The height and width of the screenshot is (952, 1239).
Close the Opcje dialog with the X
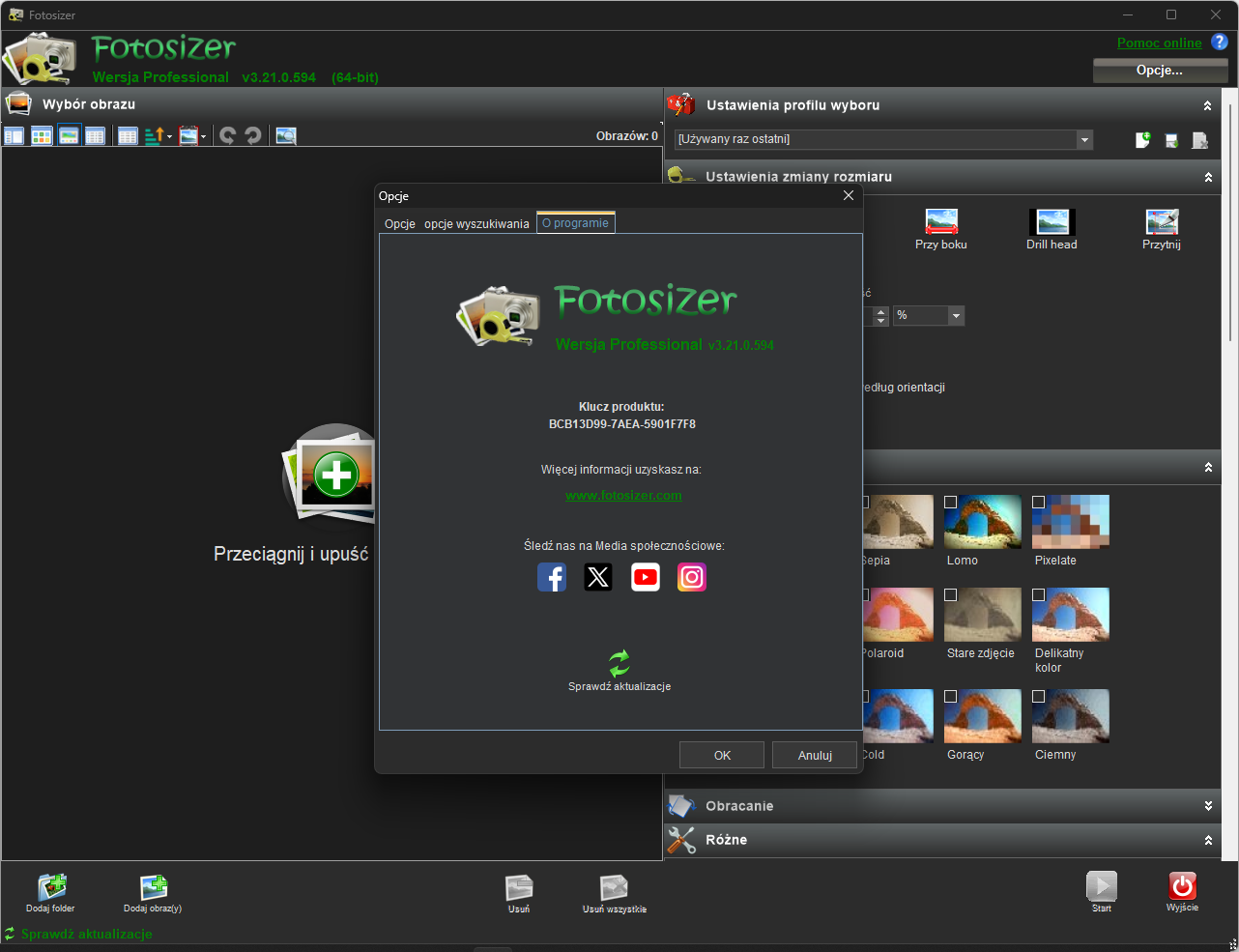(849, 195)
